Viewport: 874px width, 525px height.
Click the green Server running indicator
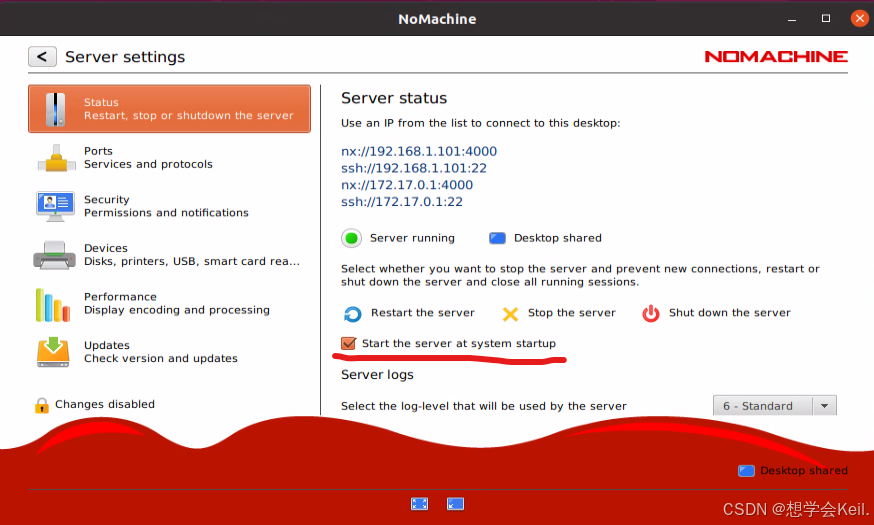[x=352, y=239]
